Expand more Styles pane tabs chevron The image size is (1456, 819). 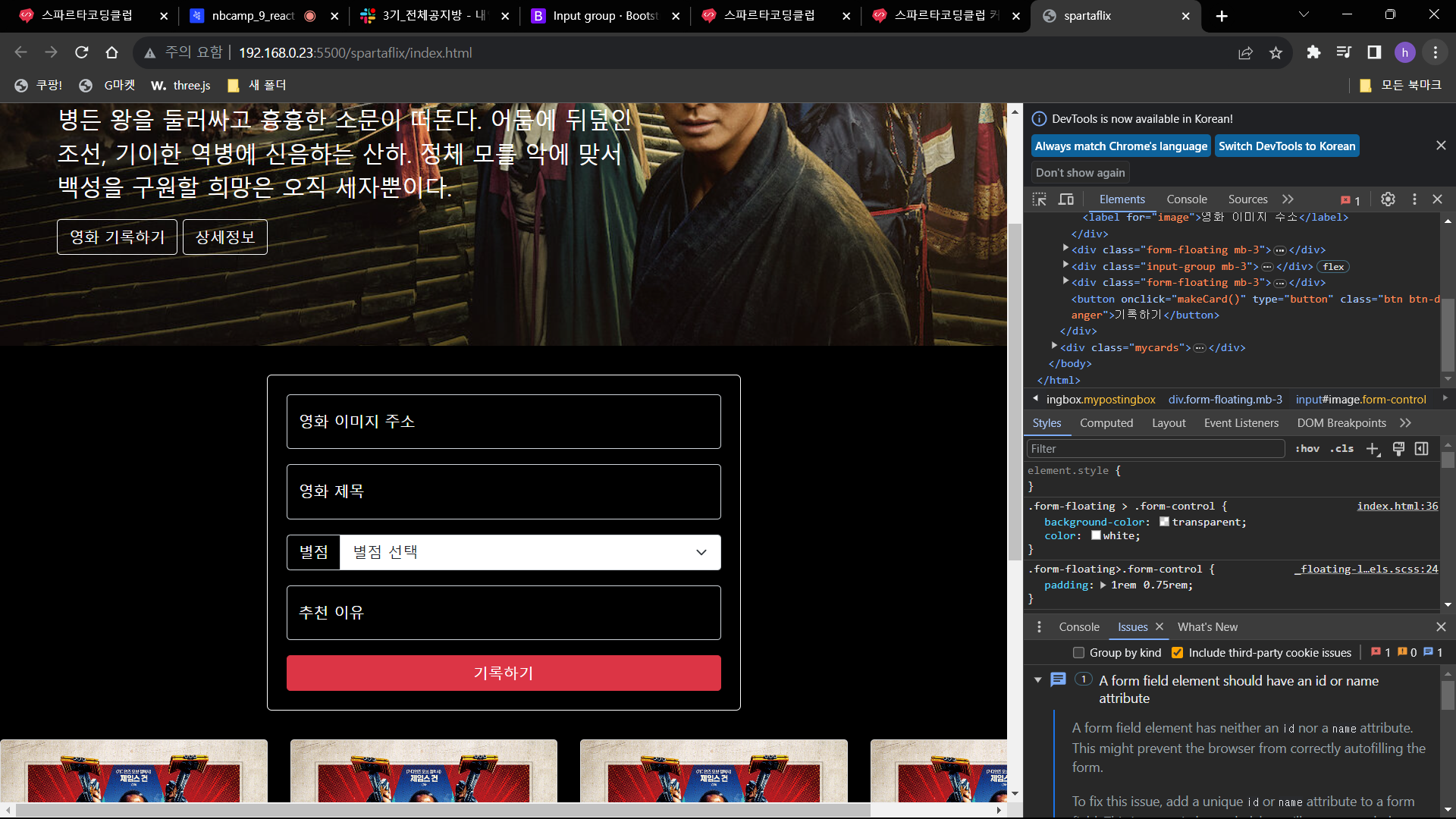tap(1405, 423)
